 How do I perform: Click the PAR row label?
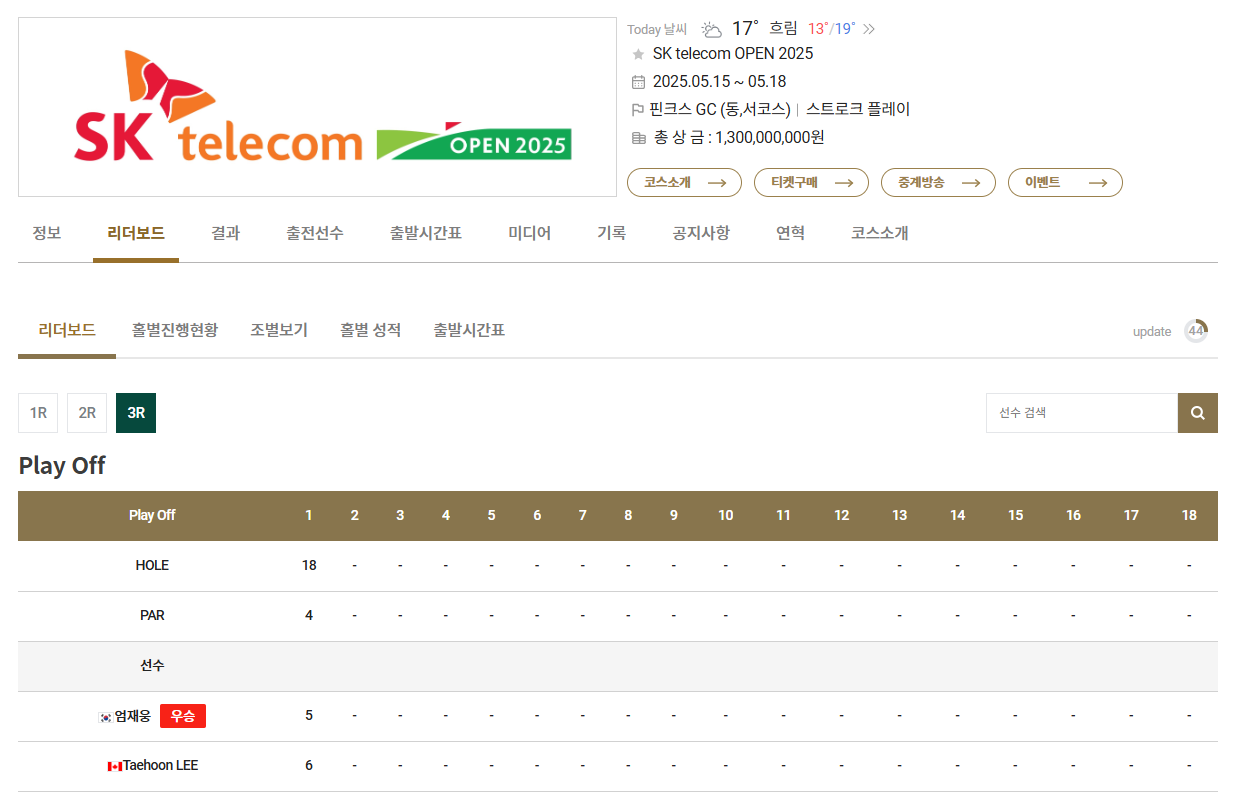point(152,616)
